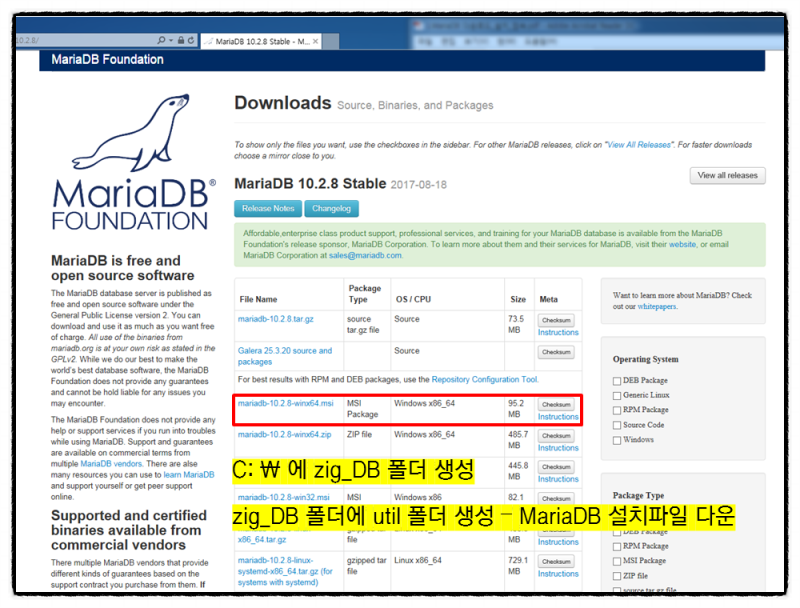Open a new blank tab button

coord(331,42)
